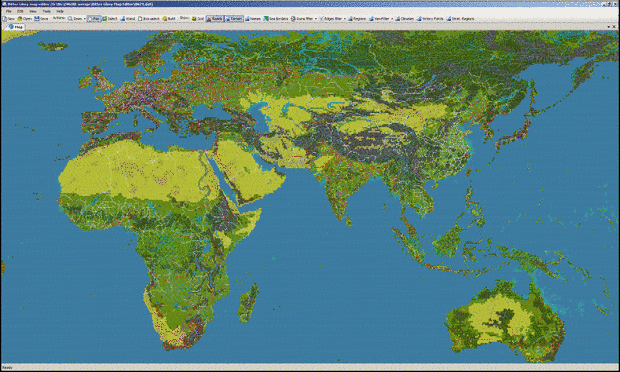Show Strat. Regions overlay
This screenshot has width=620, height=372.
point(460,19)
